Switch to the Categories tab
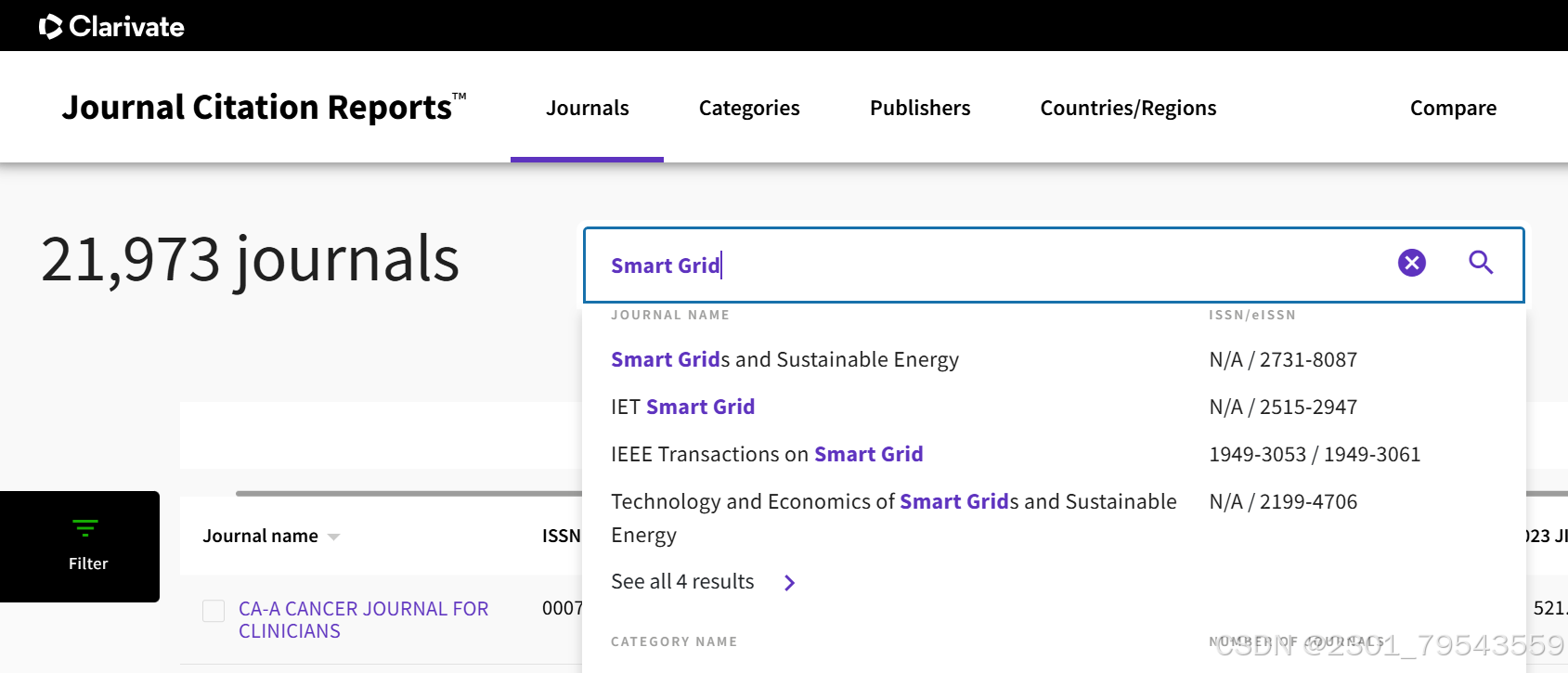Image resolution: width=1568 pixels, height=673 pixels. click(748, 108)
